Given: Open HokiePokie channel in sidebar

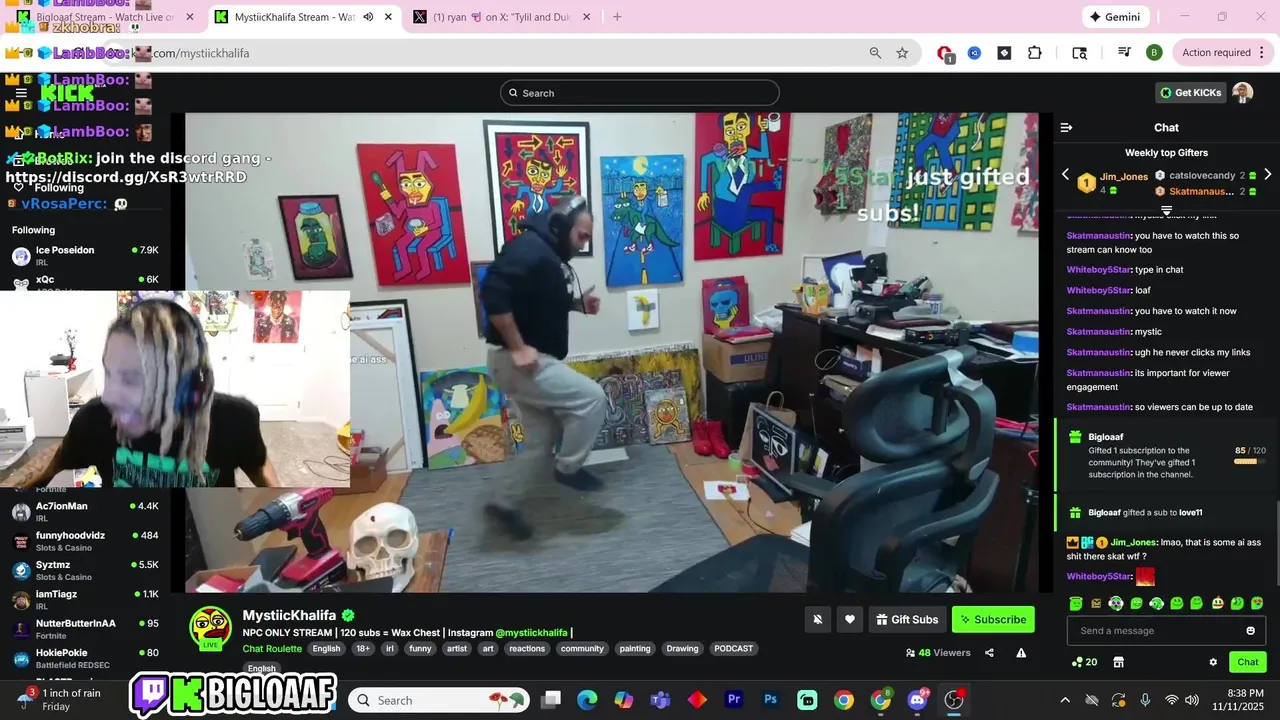Looking at the screenshot, I should point(85,658).
